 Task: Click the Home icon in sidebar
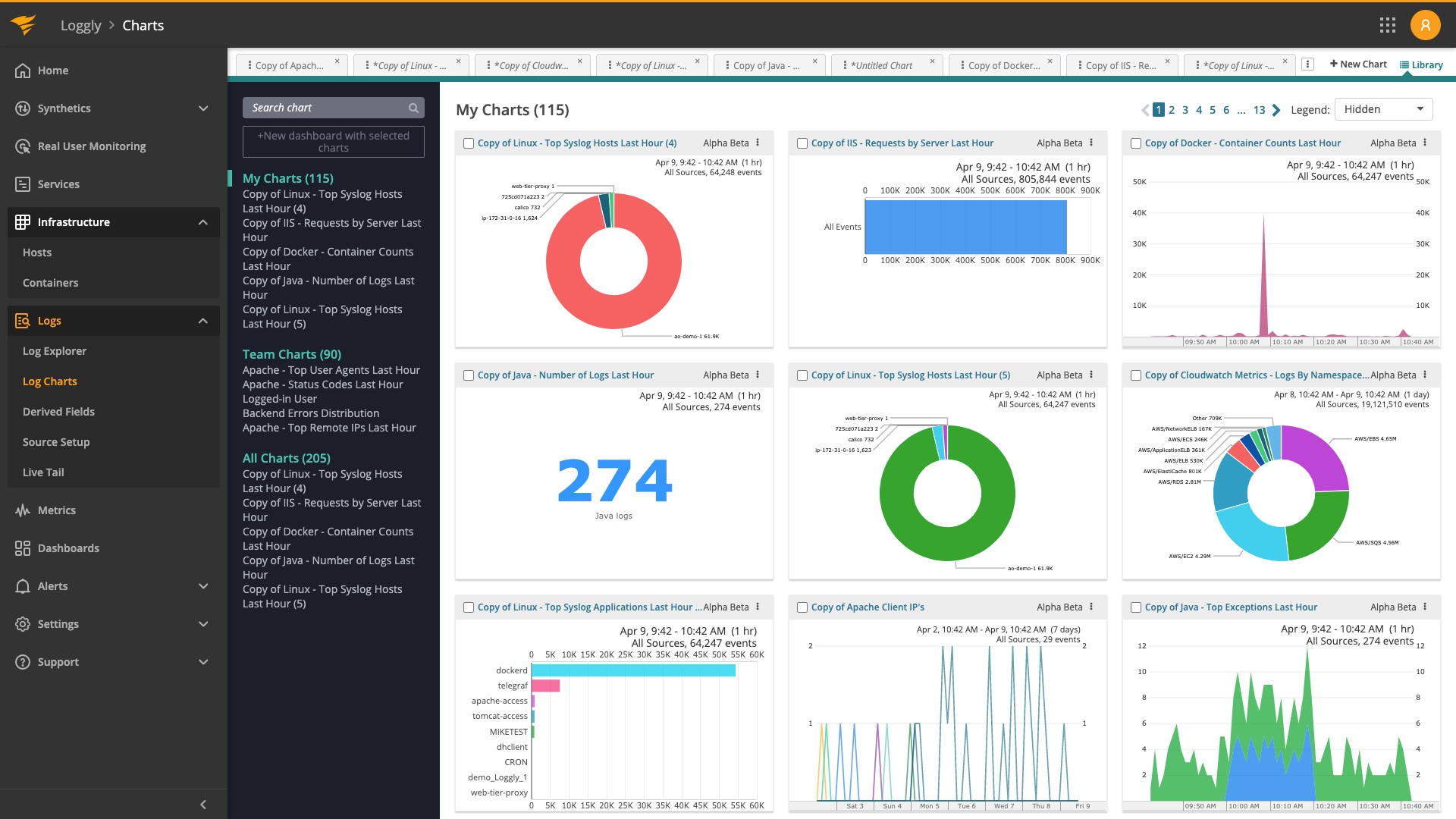(23, 71)
